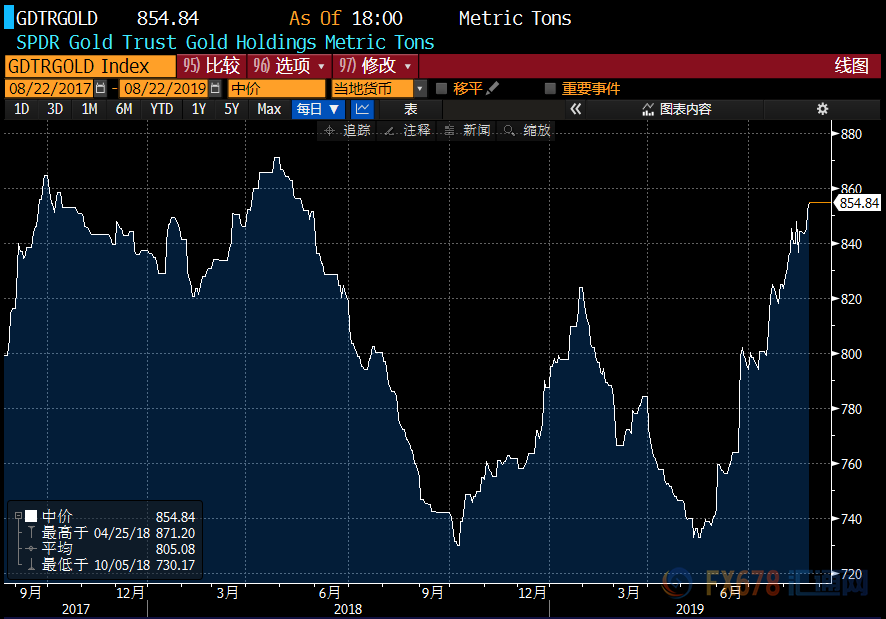Viewport: 886px width, 619px height.
Task: Select the 5Y time range tab
Action: [232, 109]
